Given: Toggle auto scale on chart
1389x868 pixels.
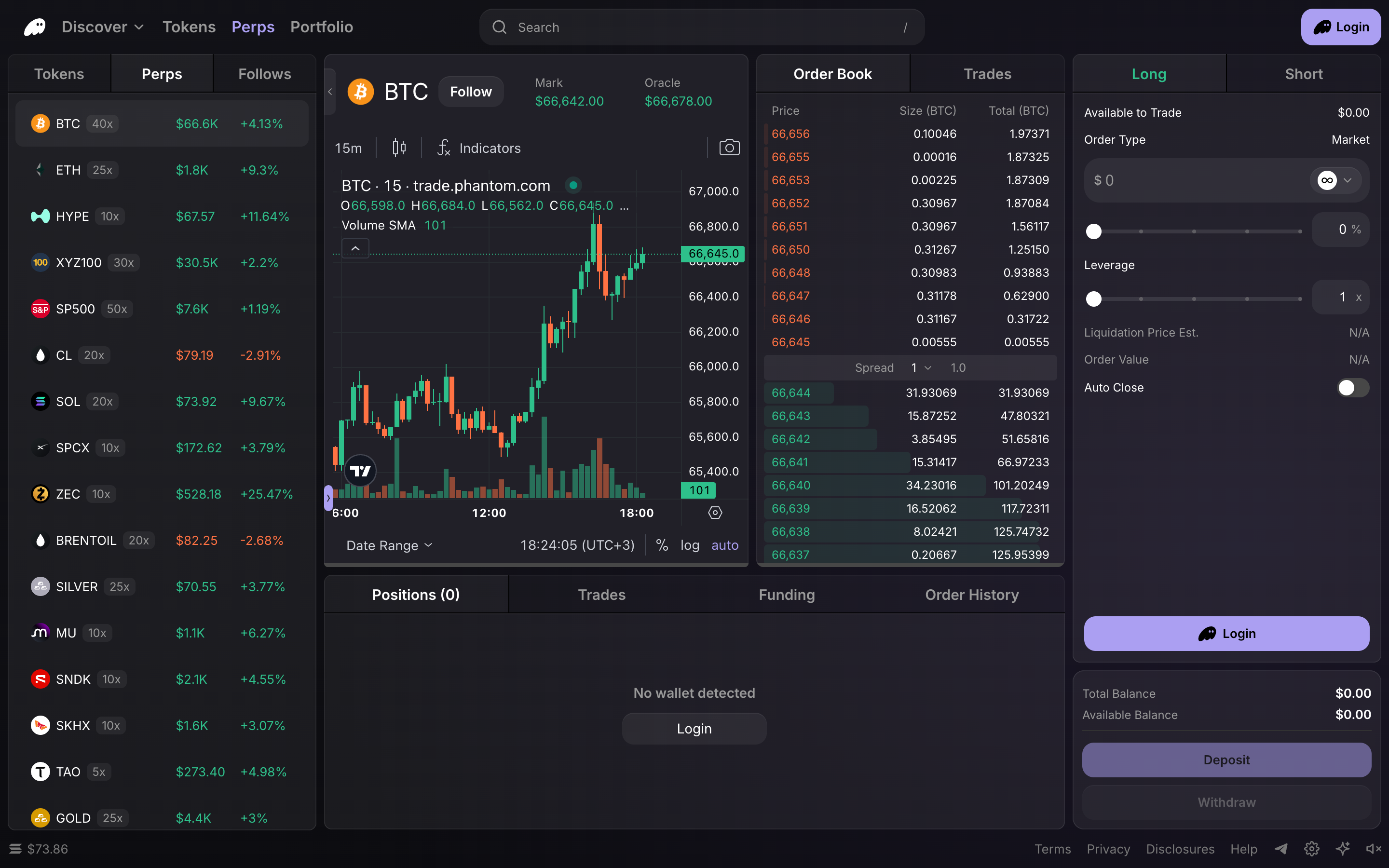Looking at the screenshot, I should [x=725, y=545].
